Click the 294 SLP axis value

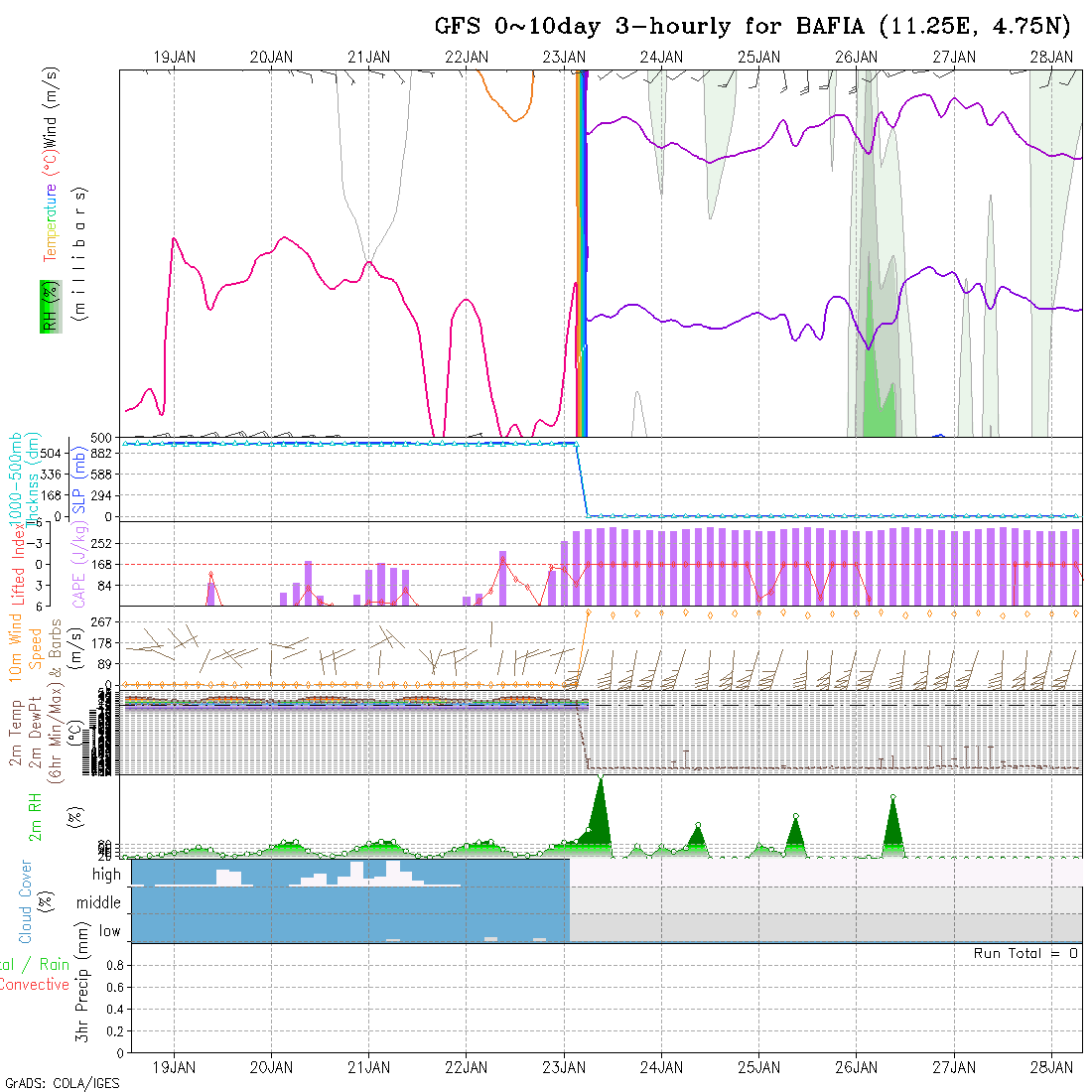[x=101, y=495]
